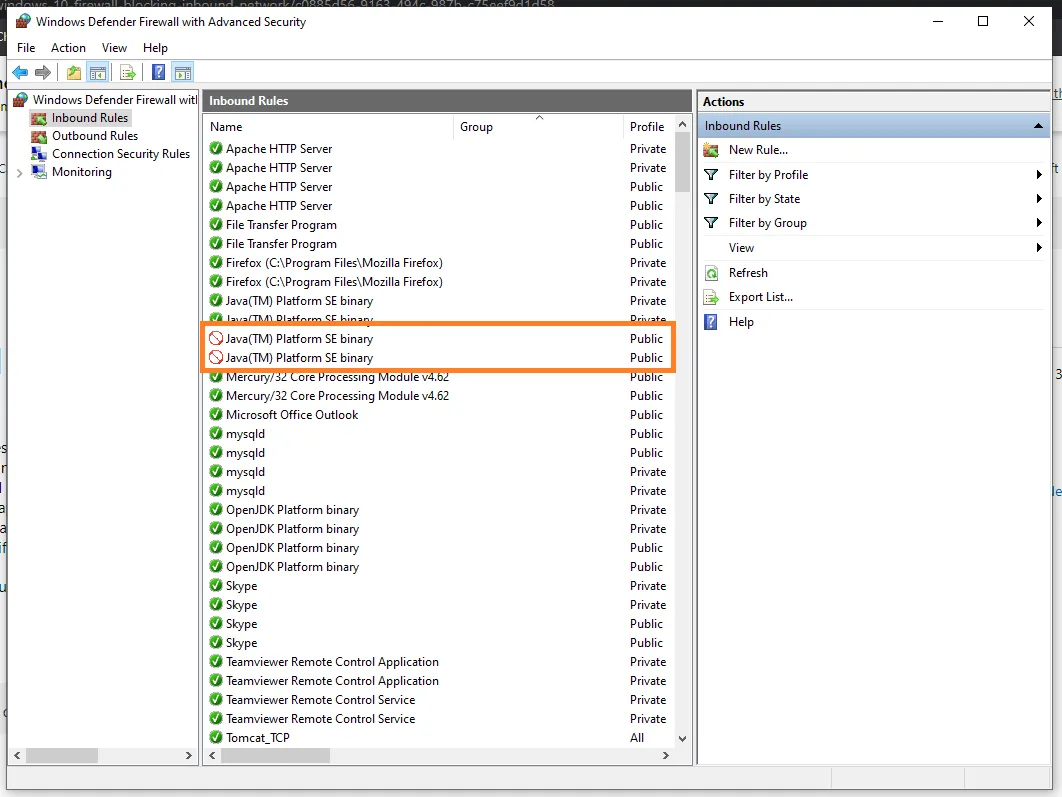Viewport: 1062px width, 797px height.
Task: Click the Forward arrow toolbar icon
Action: pyautogui.click(x=43, y=72)
